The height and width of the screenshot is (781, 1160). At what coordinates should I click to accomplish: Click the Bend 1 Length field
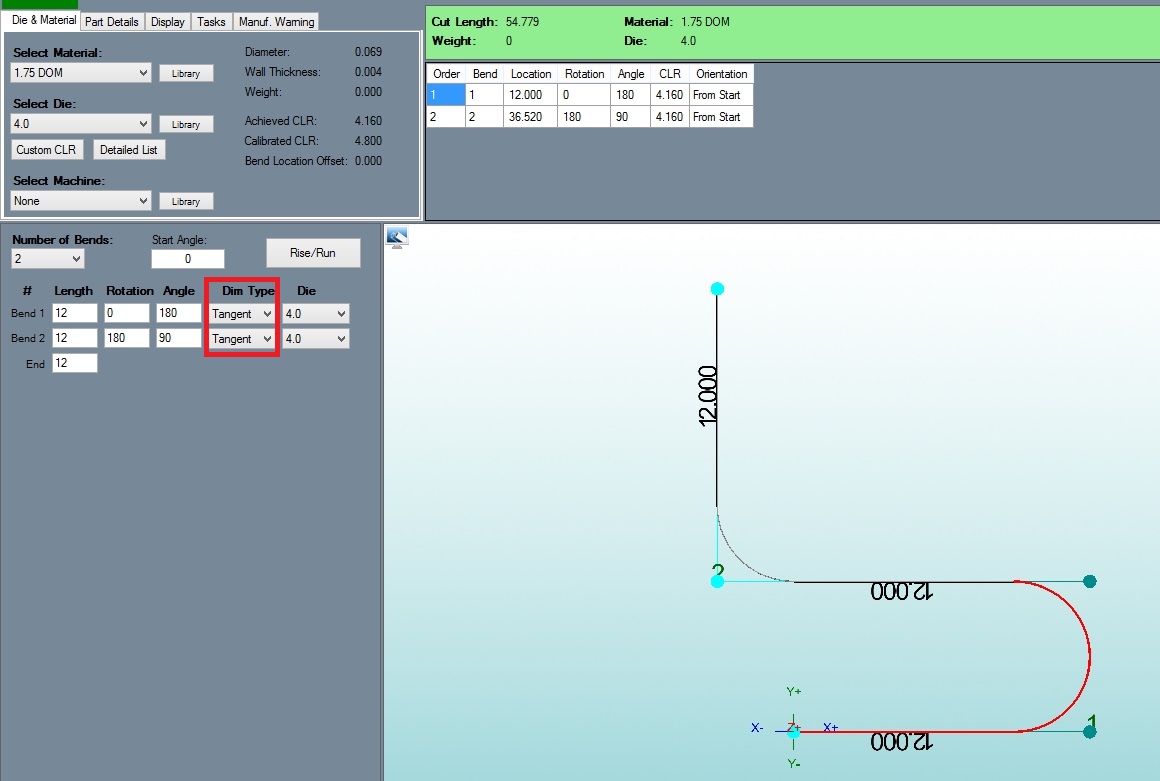75,313
